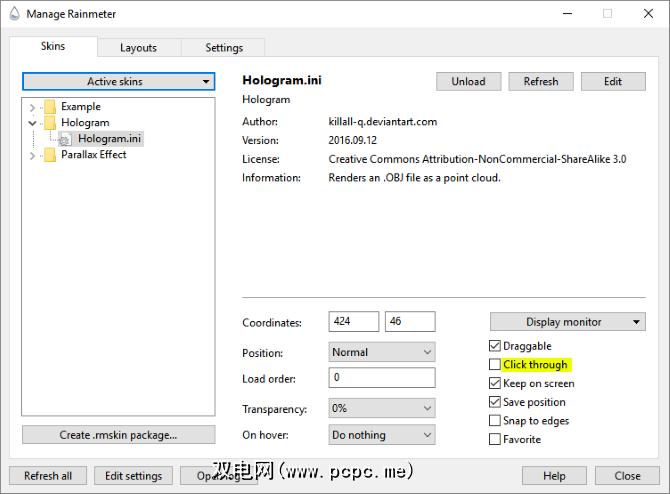This screenshot has height=494, width=670.
Task: Minimize the Manage Rainmeter window
Action: [567, 14]
